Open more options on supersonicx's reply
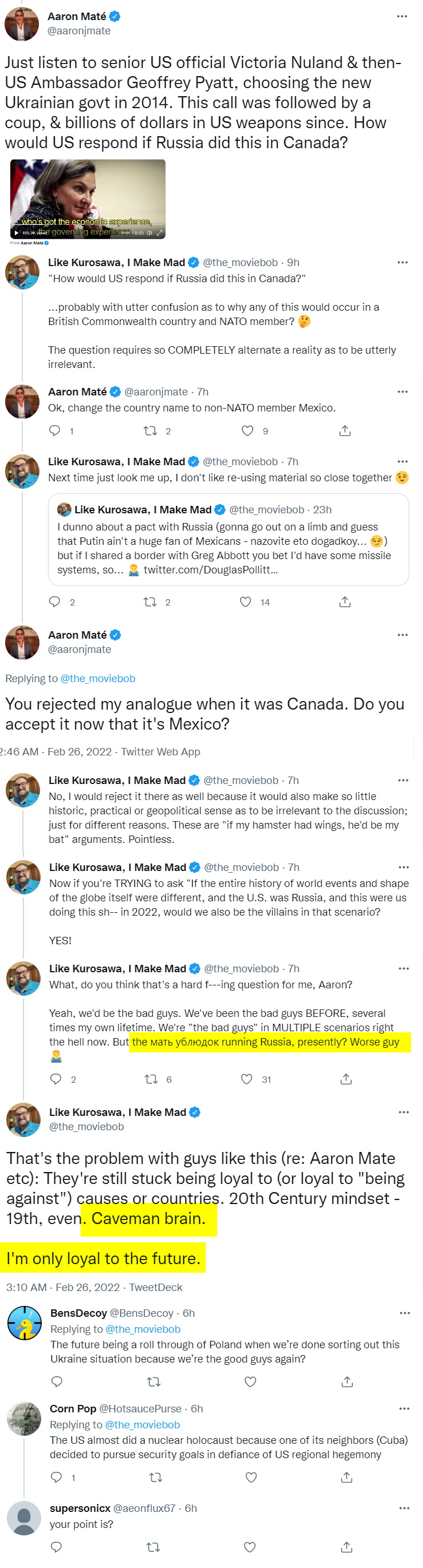423x1568 pixels. tap(404, 1508)
